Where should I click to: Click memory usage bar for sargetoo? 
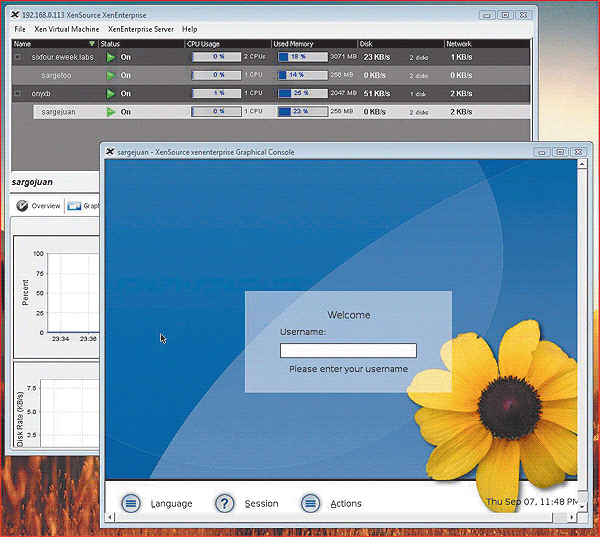(303, 75)
